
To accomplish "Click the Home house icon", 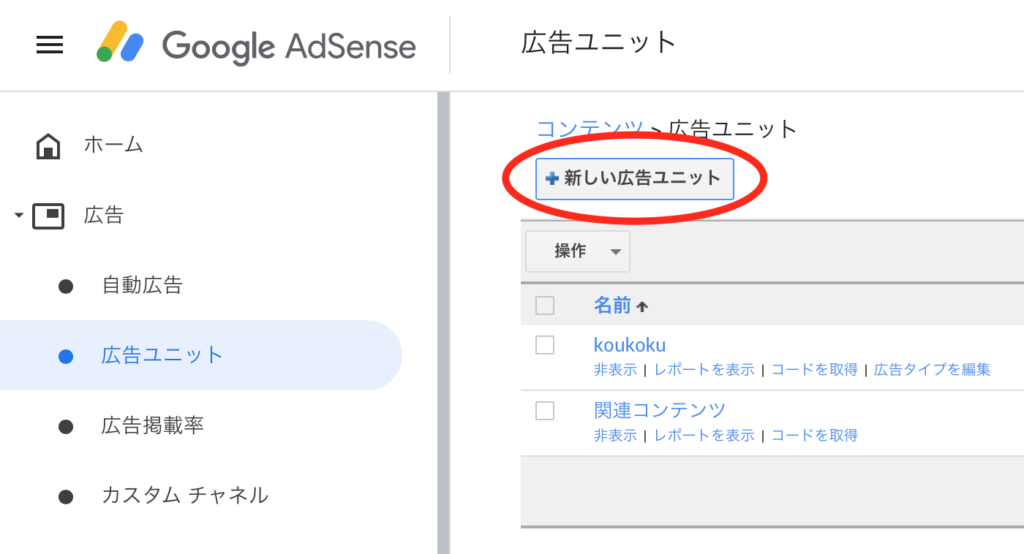I will [48, 146].
